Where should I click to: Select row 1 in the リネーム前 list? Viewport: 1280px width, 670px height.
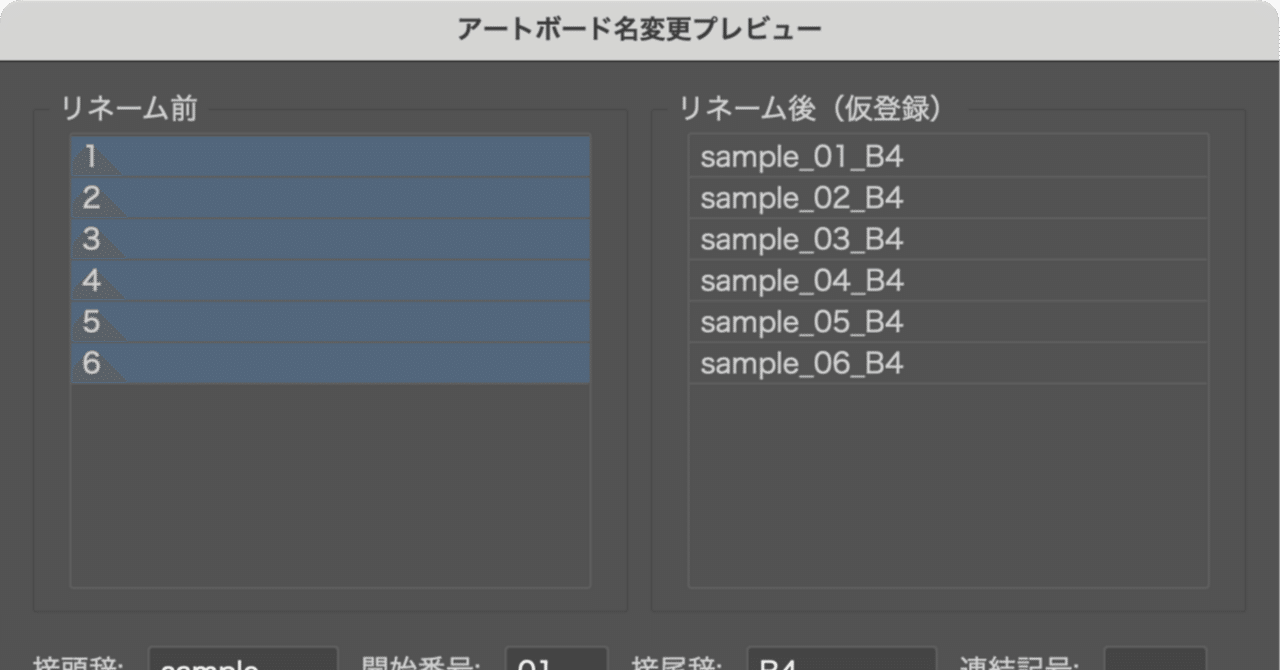(x=330, y=156)
